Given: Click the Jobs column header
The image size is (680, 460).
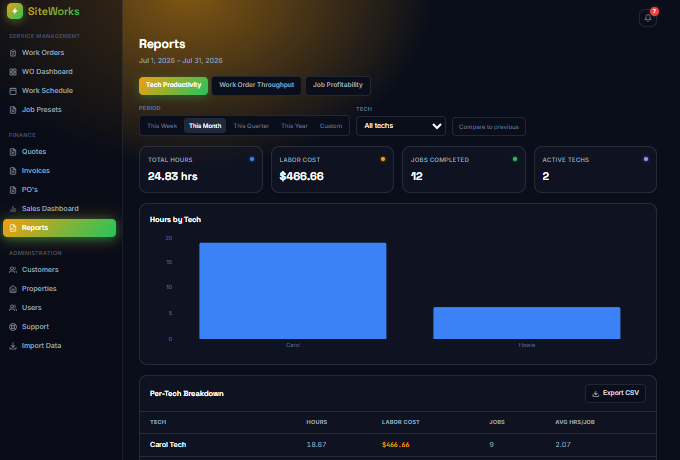Looking at the screenshot, I should click(497, 422).
